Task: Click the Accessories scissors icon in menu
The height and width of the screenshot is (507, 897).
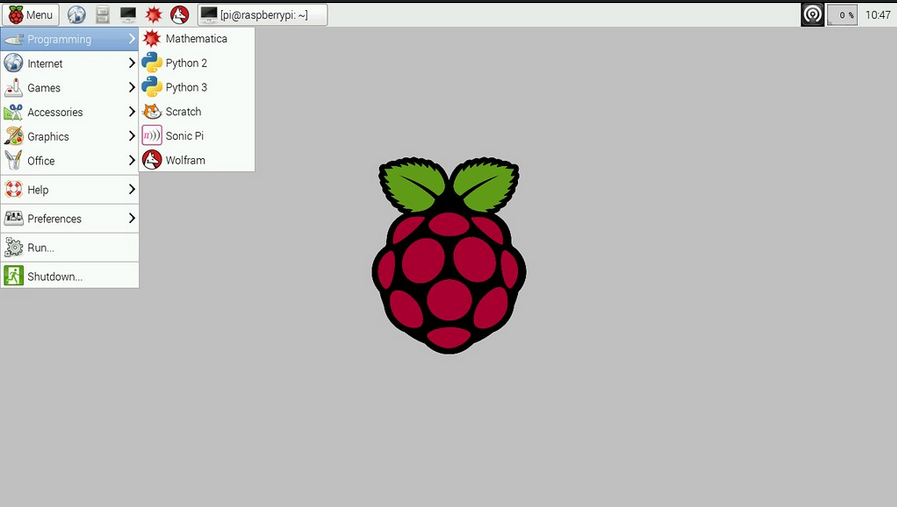Action: pos(14,112)
